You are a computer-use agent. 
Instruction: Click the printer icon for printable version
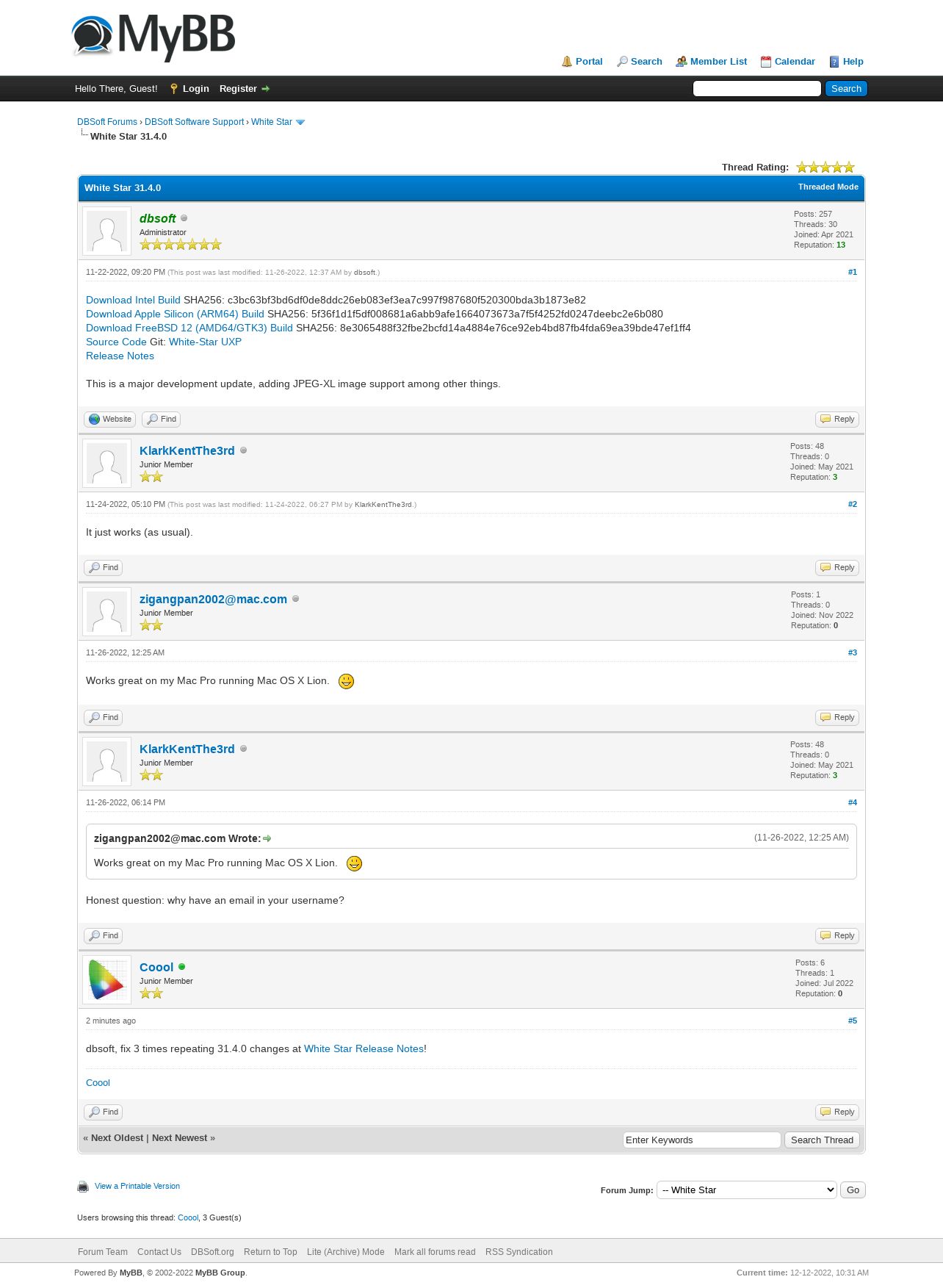click(83, 1187)
